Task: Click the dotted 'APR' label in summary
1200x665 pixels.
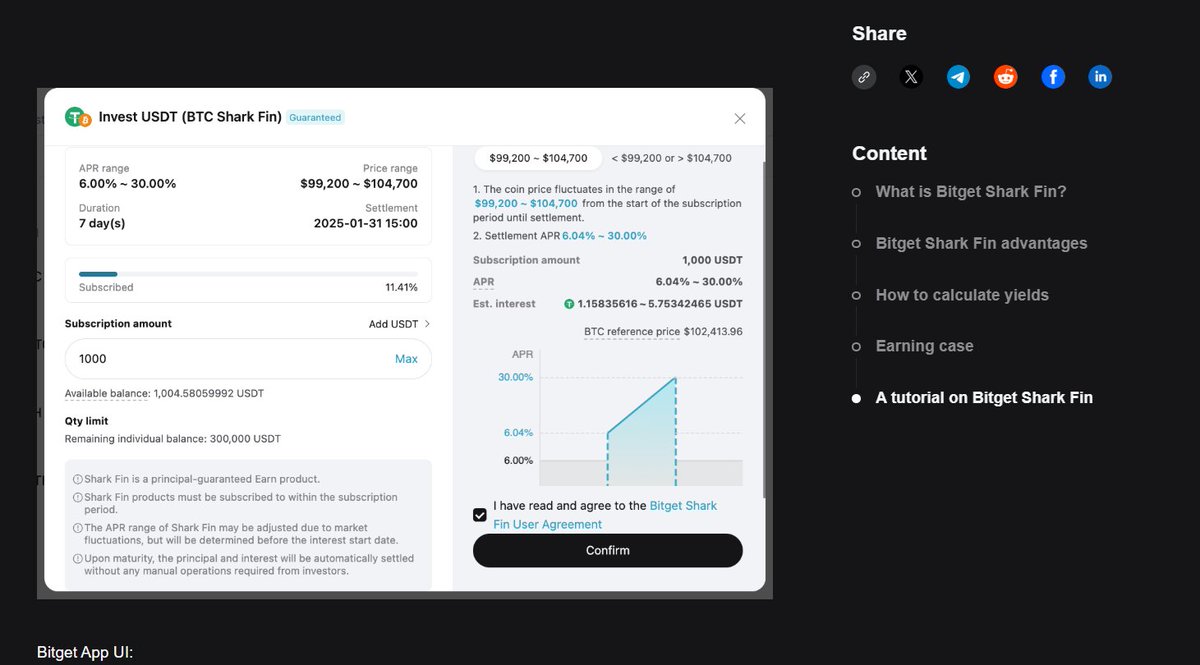Action: (484, 282)
